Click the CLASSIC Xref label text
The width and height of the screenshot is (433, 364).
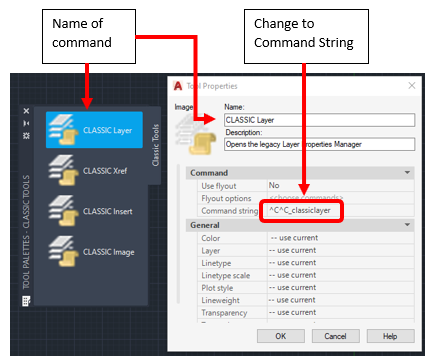(105, 171)
